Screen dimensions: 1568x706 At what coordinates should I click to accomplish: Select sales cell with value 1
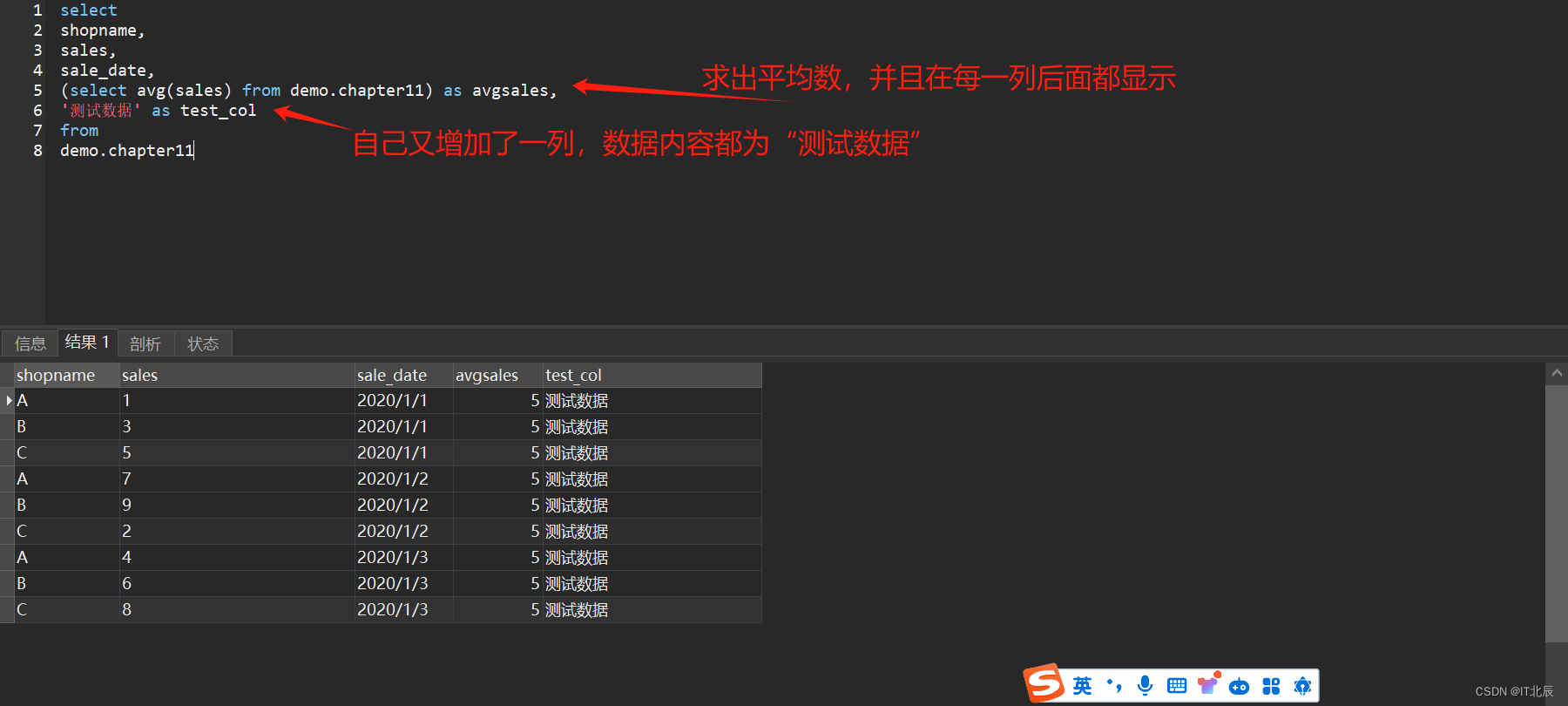237,400
